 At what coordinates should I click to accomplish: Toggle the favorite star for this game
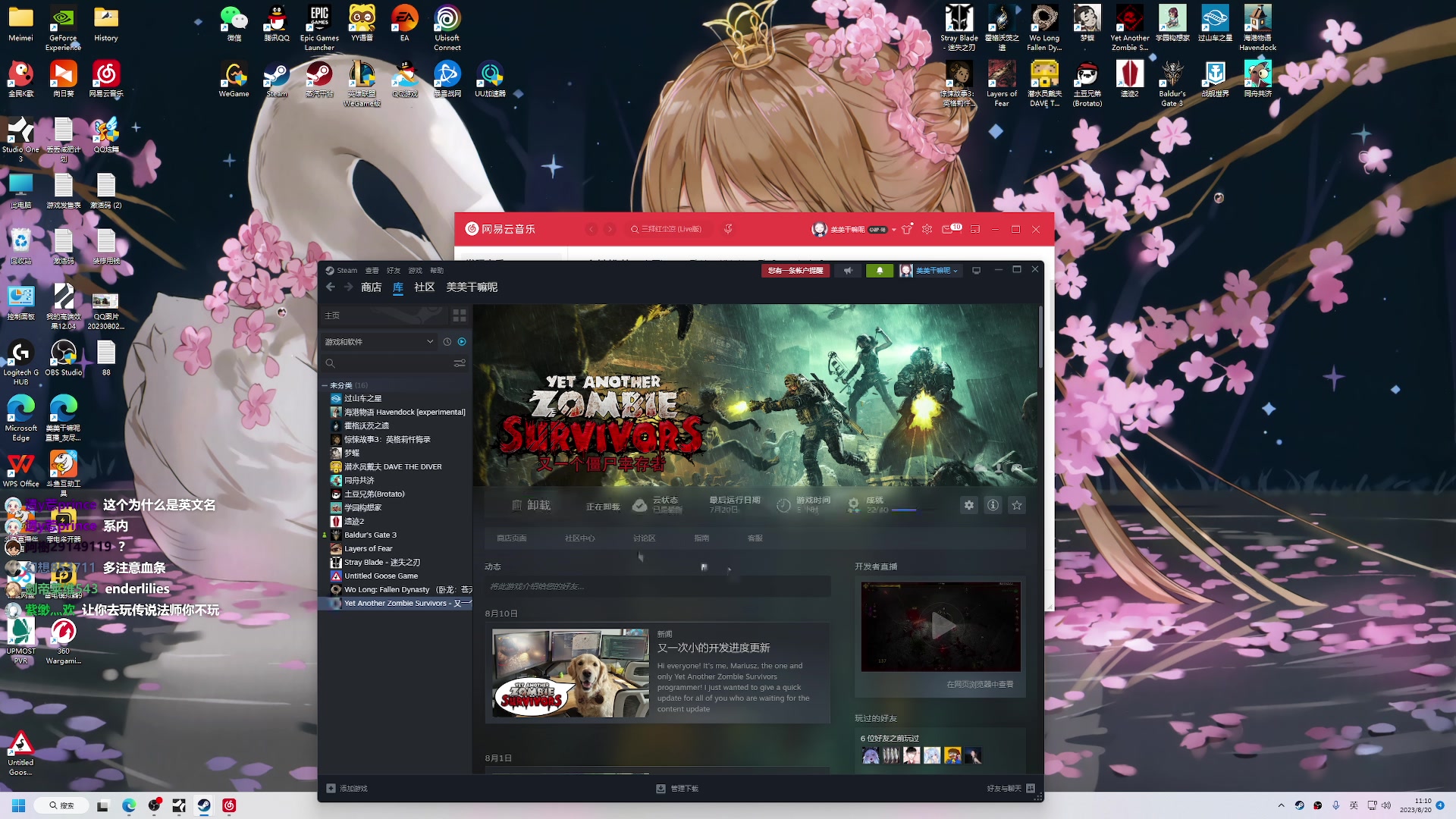tap(1017, 505)
